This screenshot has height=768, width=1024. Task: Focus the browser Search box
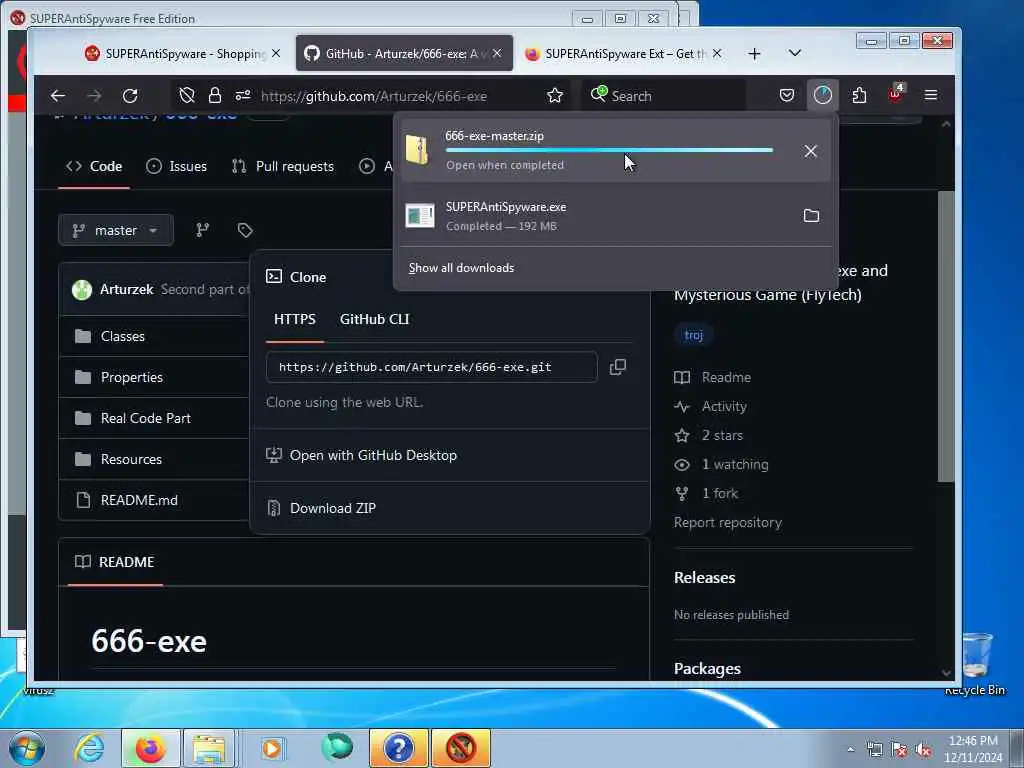[663, 96]
